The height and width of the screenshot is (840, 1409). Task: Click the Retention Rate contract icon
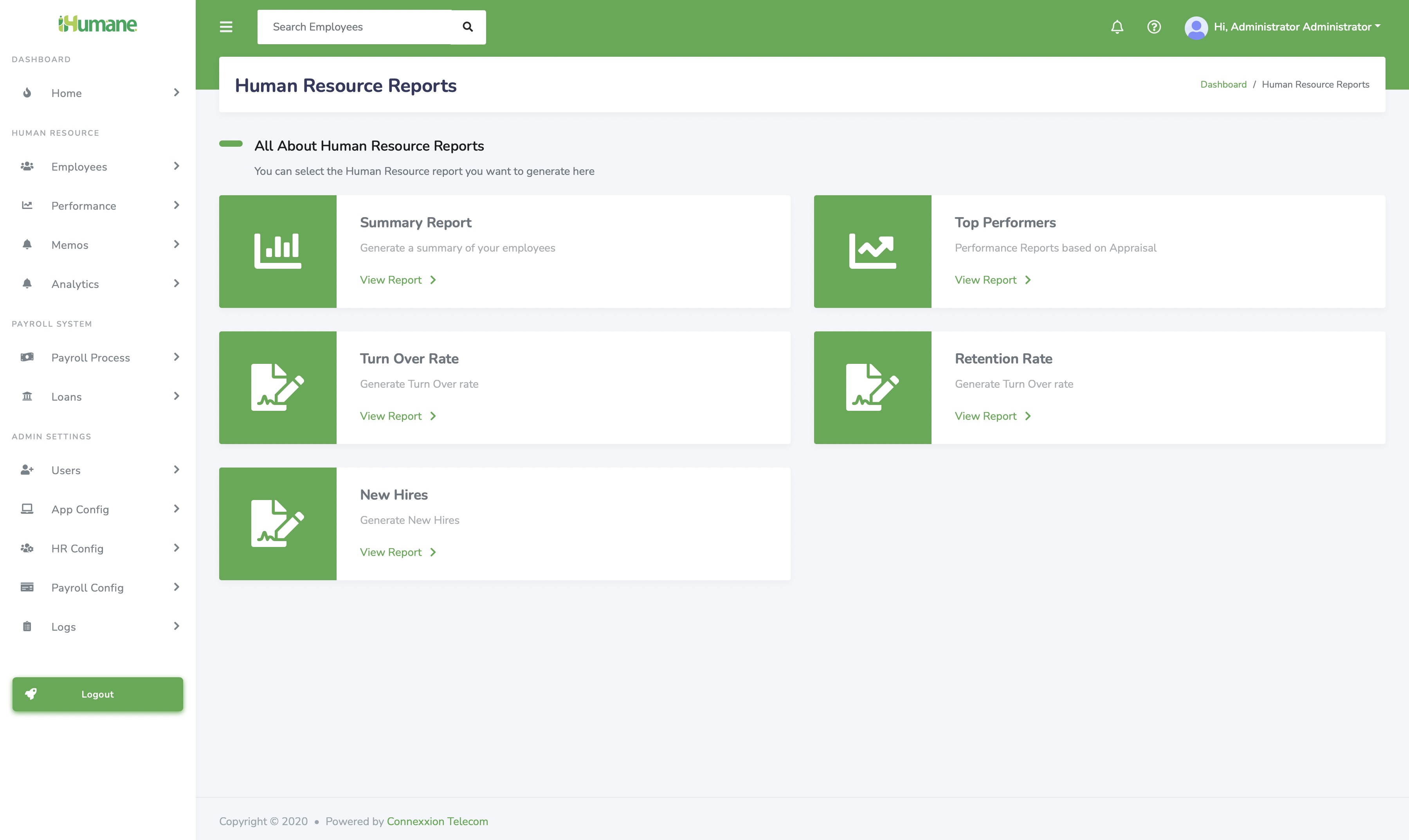click(872, 388)
